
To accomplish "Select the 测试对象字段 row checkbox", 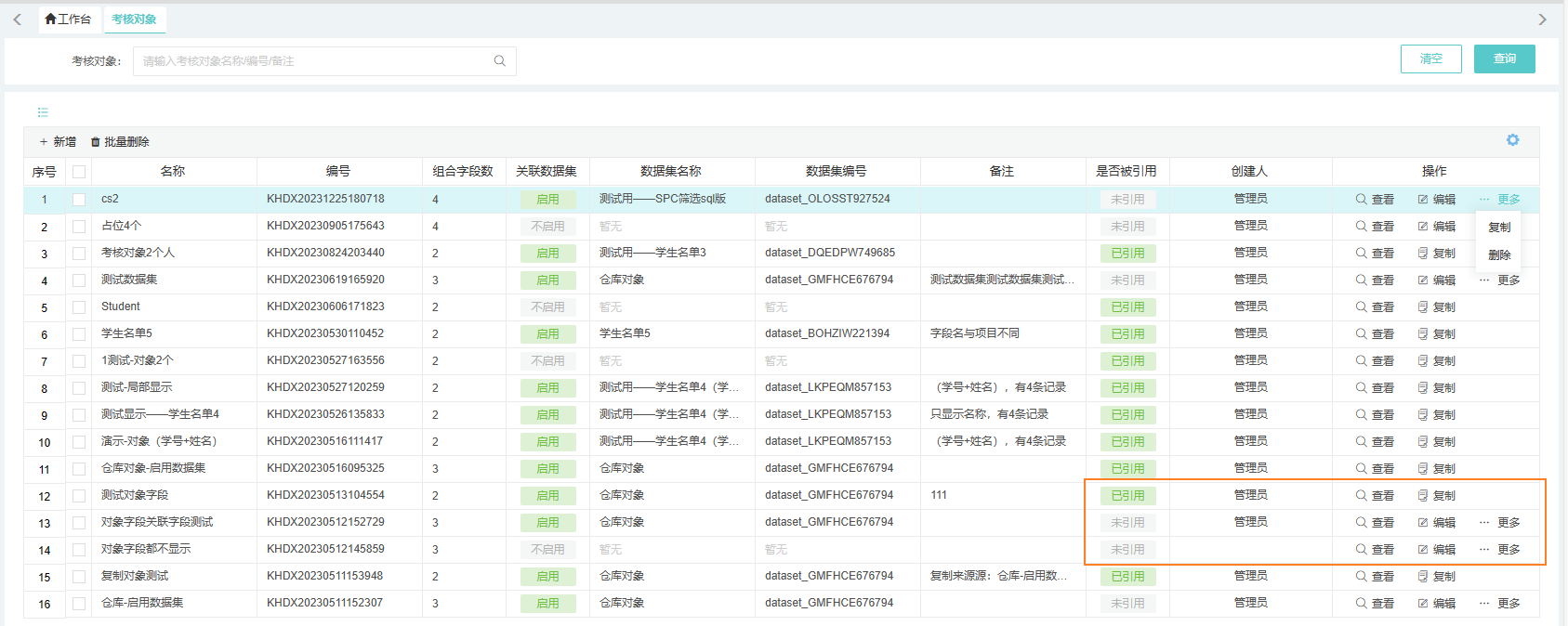I will [79, 496].
